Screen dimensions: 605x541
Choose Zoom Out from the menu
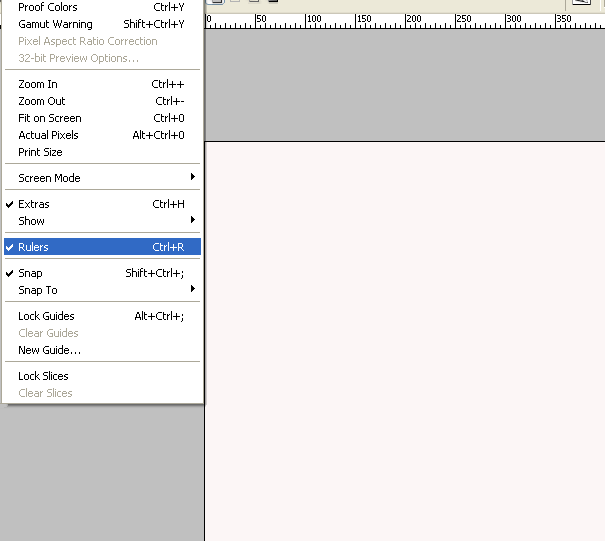click(42, 101)
